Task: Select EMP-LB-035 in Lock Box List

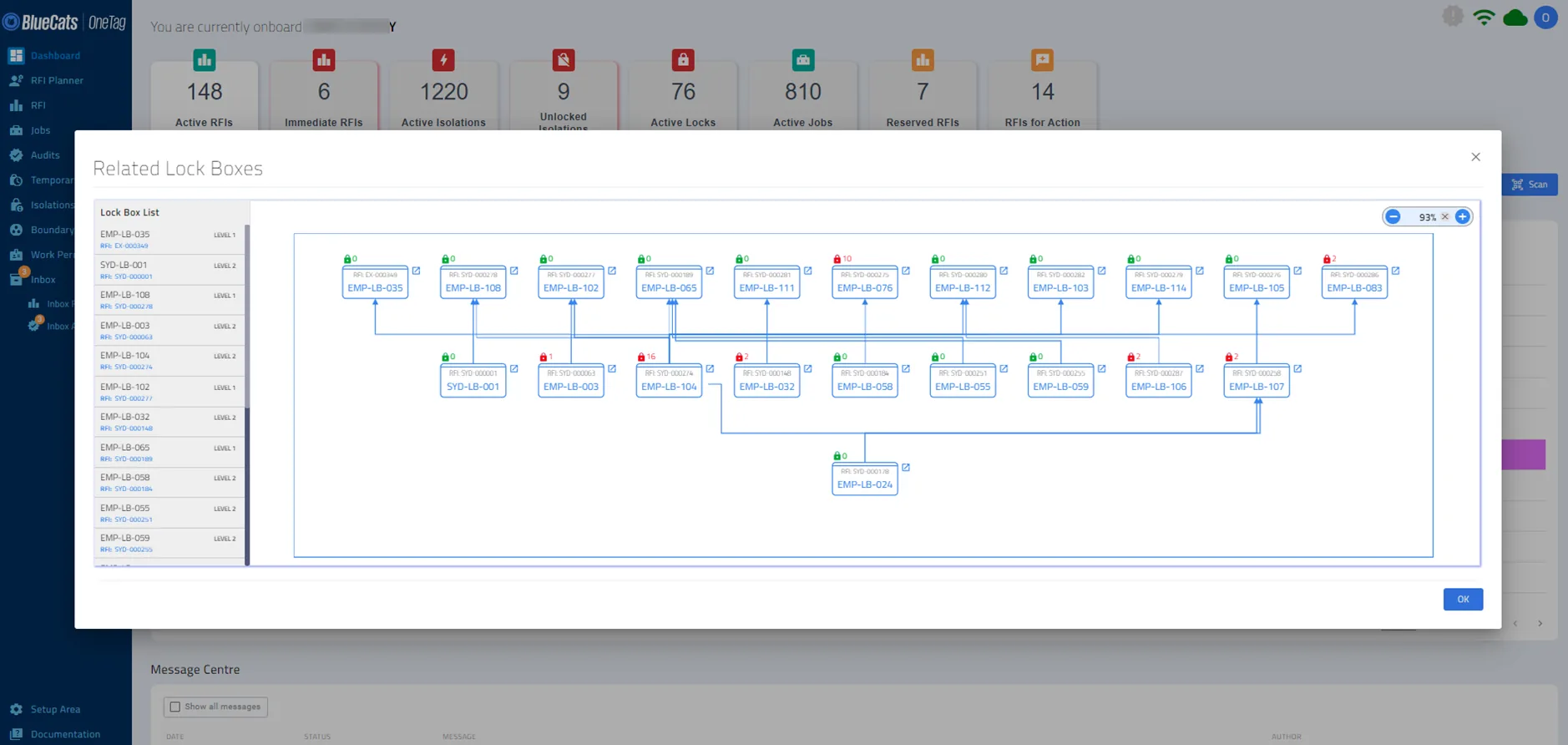Action: point(169,239)
